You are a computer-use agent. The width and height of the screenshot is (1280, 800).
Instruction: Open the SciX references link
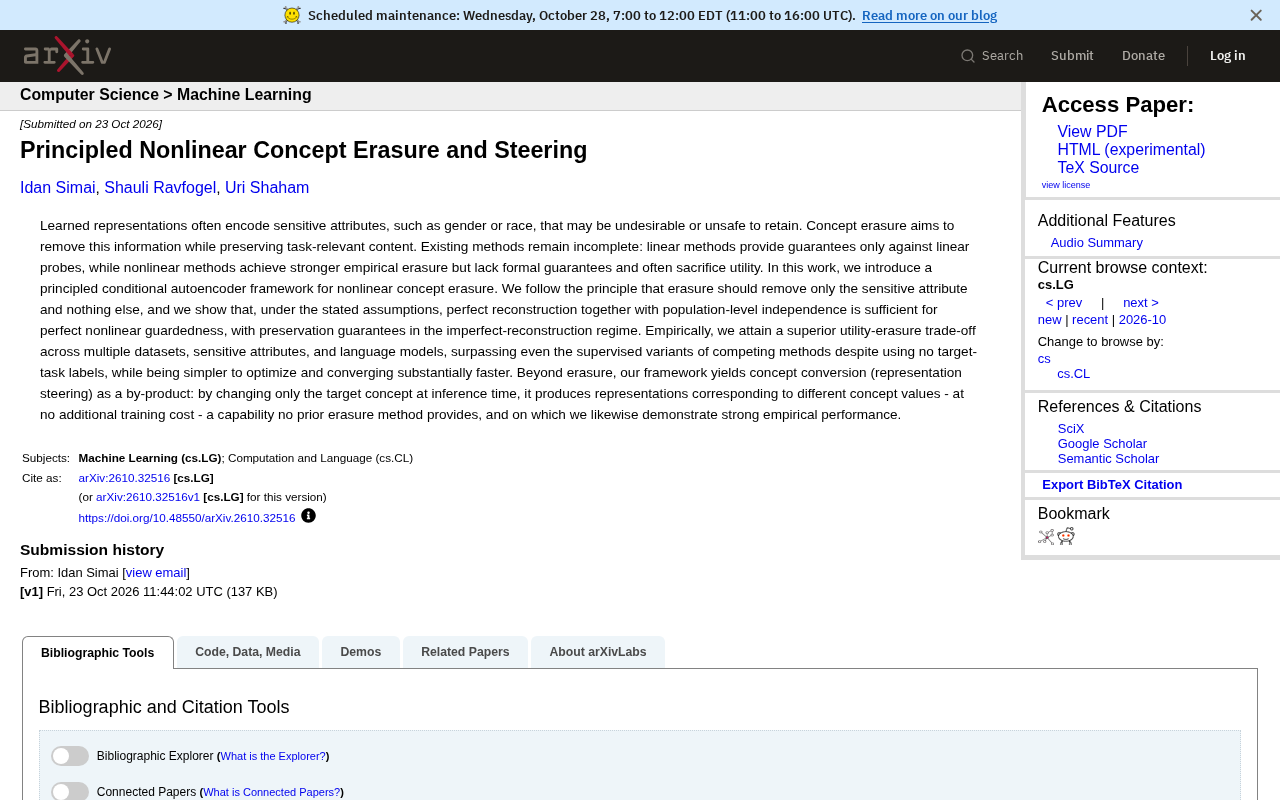[x=1071, y=429]
